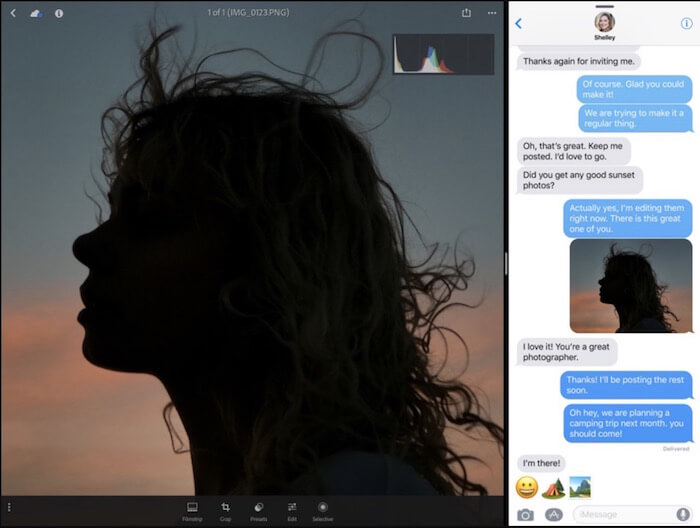
Task: Open the sent silhouette photo in chat
Action: tap(631, 286)
